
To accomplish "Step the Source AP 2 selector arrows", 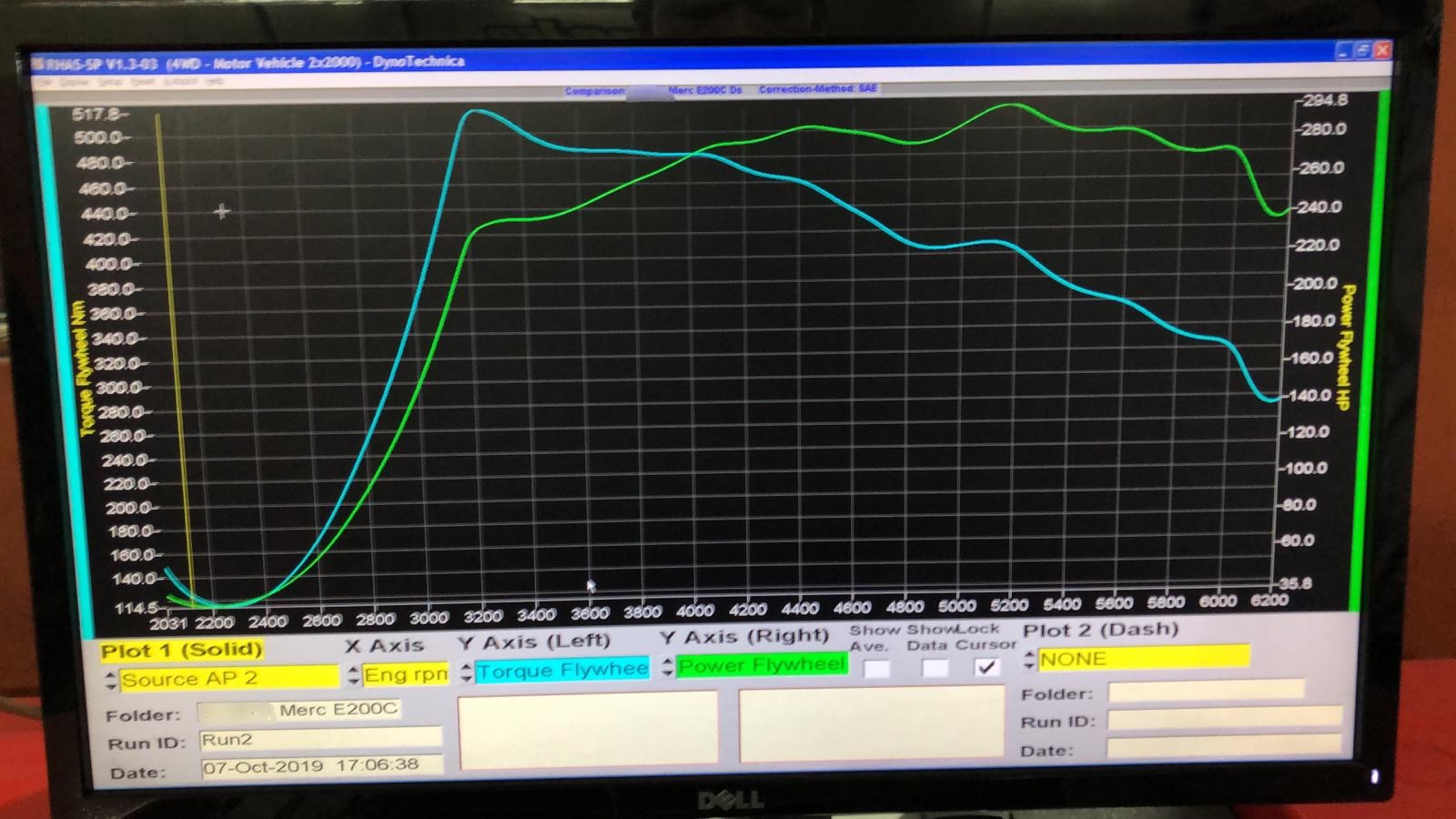I will coord(111,680).
